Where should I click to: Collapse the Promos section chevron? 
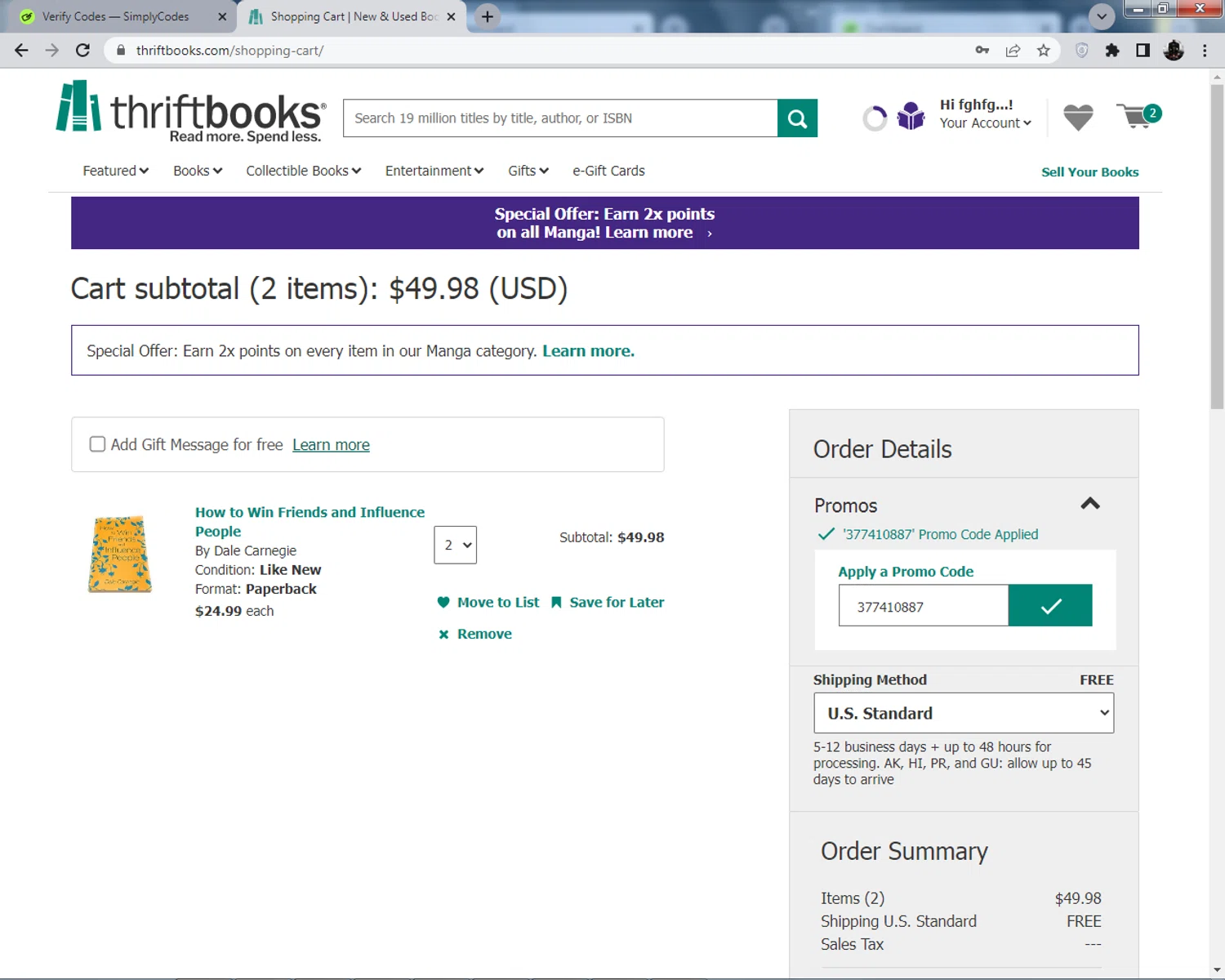(x=1090, y=504)
